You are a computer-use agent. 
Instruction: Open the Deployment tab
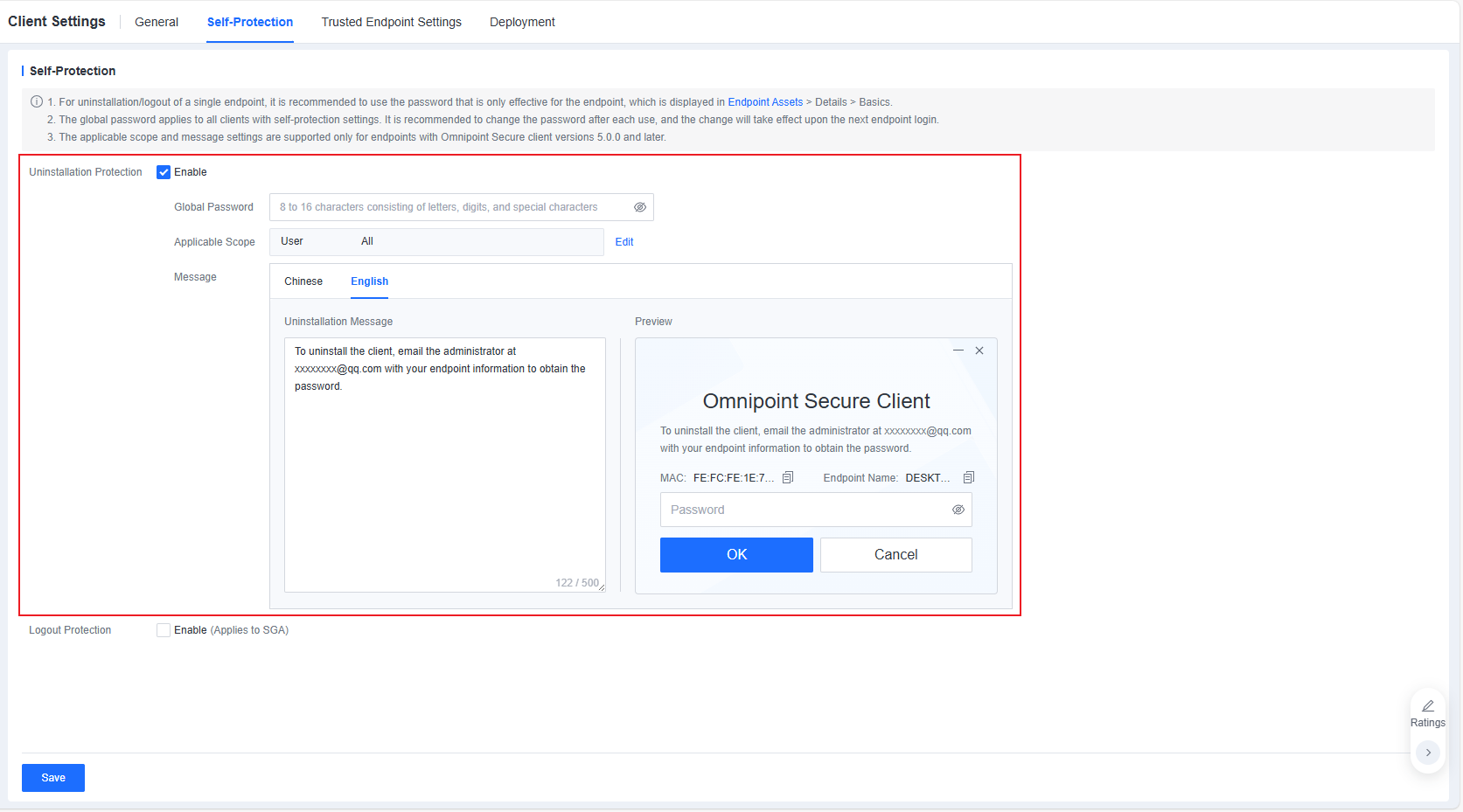point(522,22)
